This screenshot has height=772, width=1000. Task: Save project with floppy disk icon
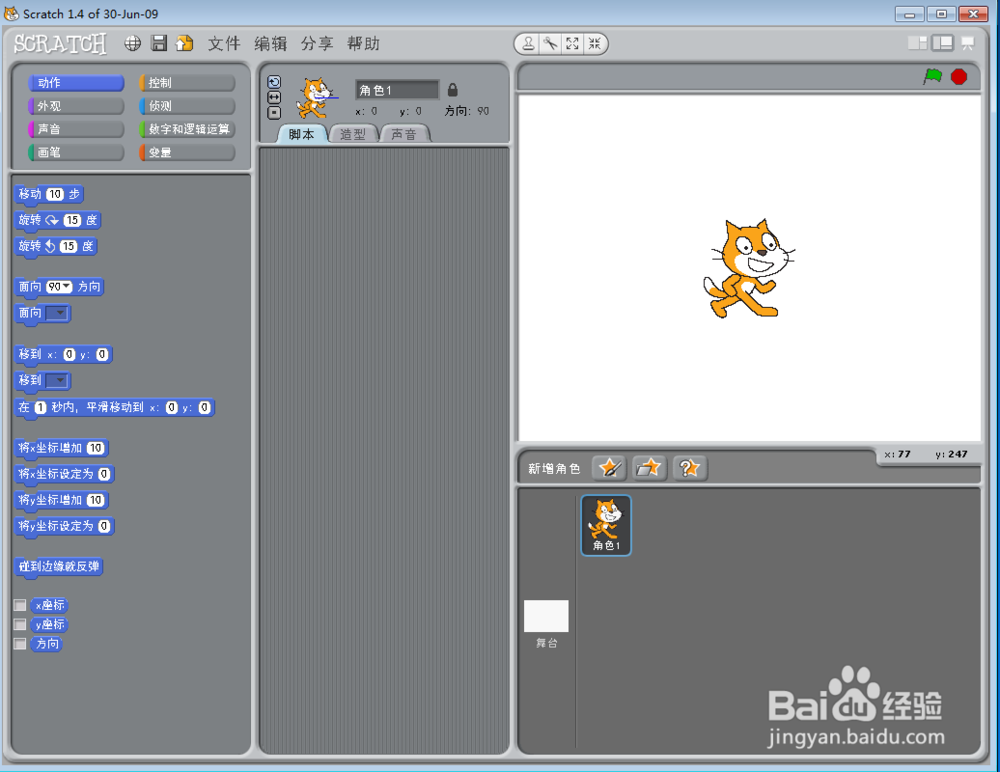click(x=159, y=43)
